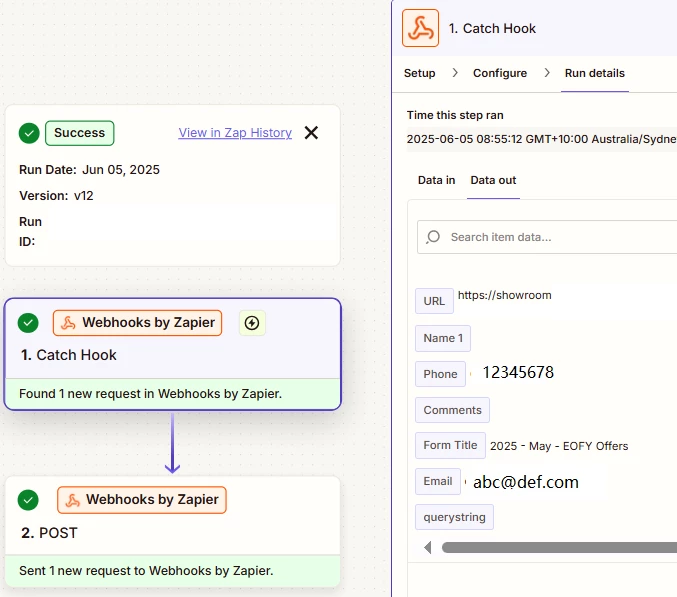The image size is (677, 597).
Task: Click the Search item data field
Action: [547, 237]
